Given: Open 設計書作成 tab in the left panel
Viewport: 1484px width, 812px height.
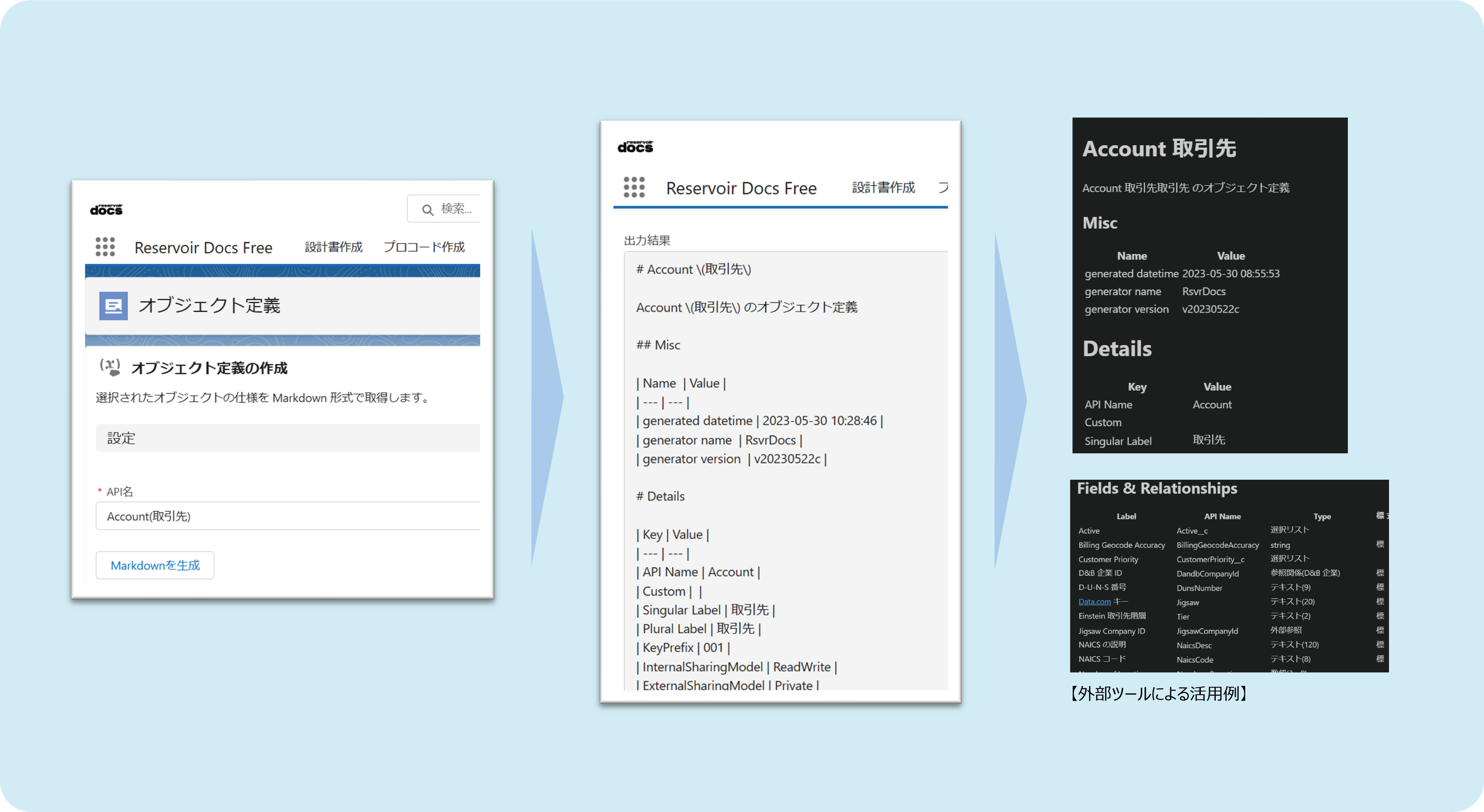Looking at the screenshot, I should (x=334, y=247).
